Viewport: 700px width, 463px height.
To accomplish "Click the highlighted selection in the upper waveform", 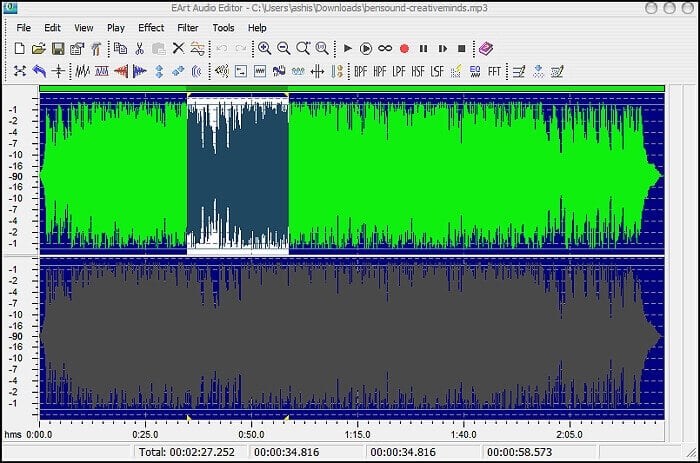I will 238,172.
